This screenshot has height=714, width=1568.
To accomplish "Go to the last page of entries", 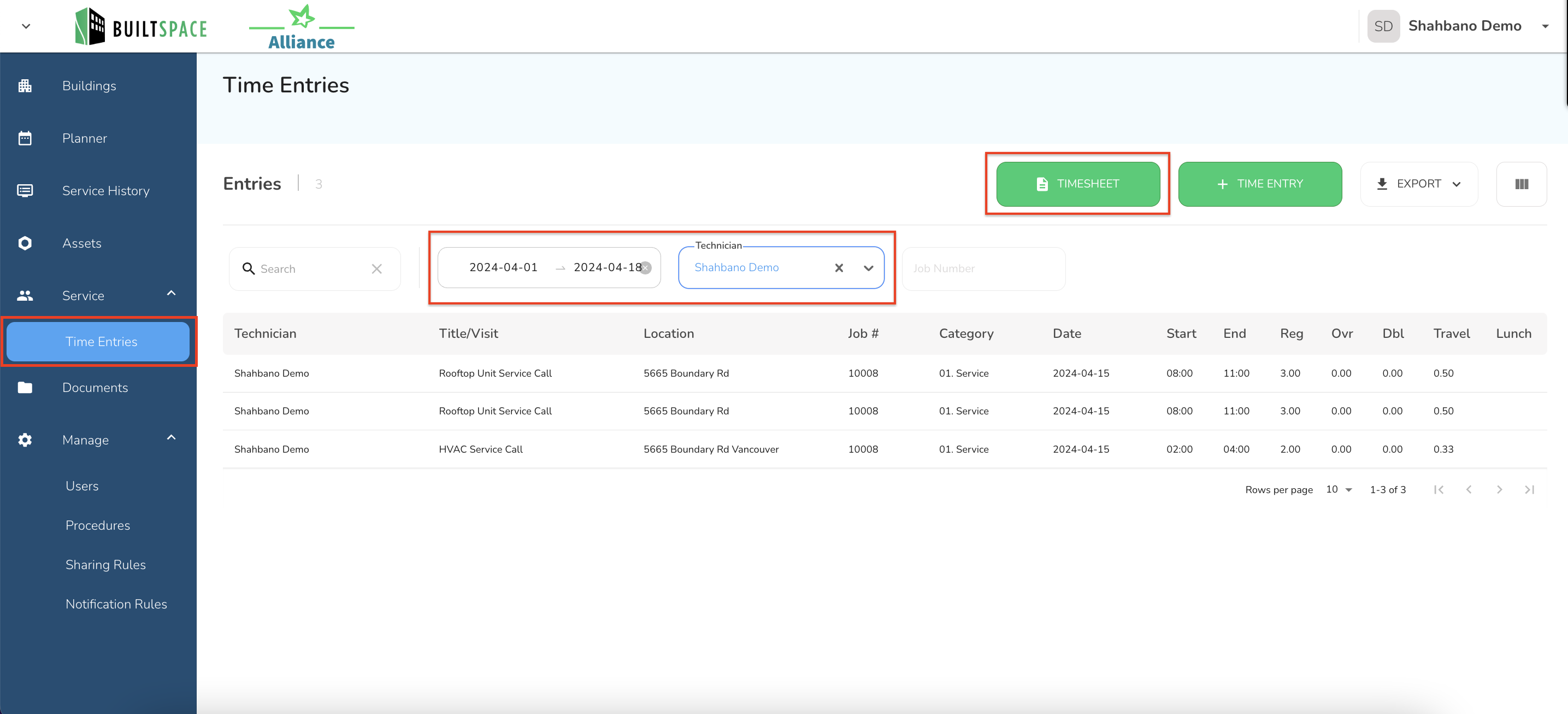I will click(1529, 490).
